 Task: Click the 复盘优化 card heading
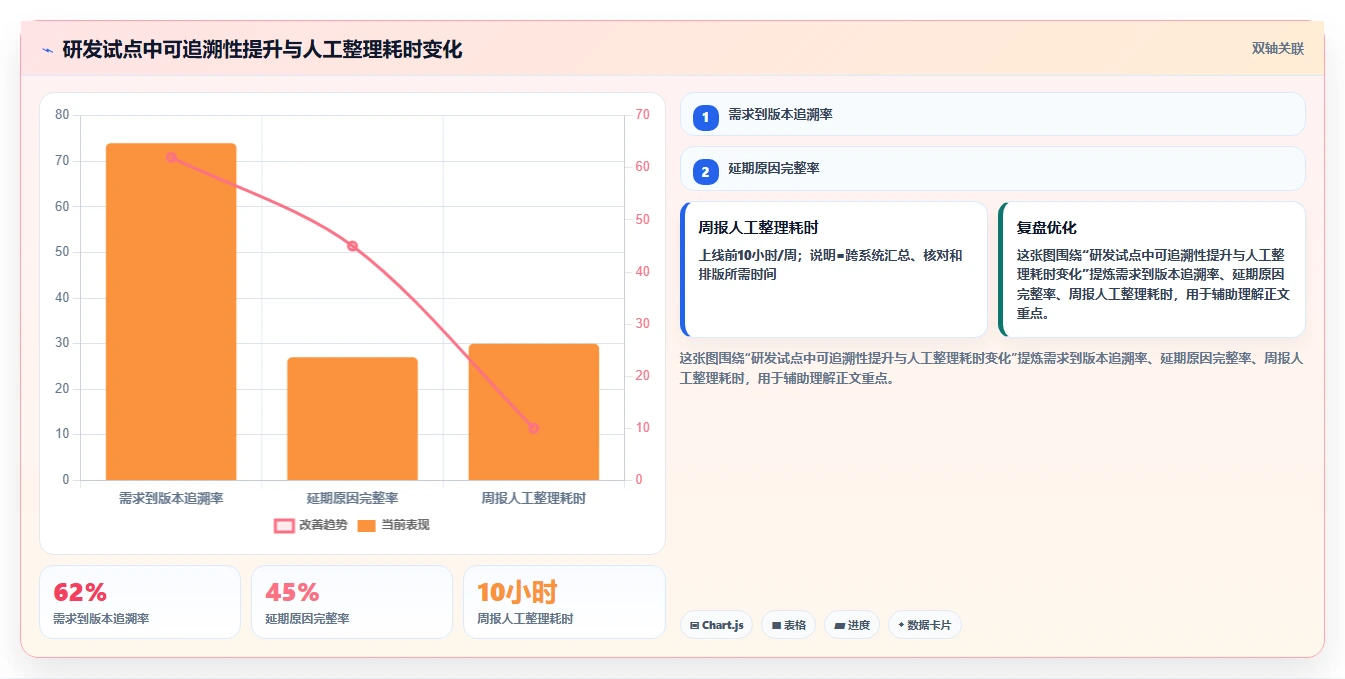point(1047,228)
